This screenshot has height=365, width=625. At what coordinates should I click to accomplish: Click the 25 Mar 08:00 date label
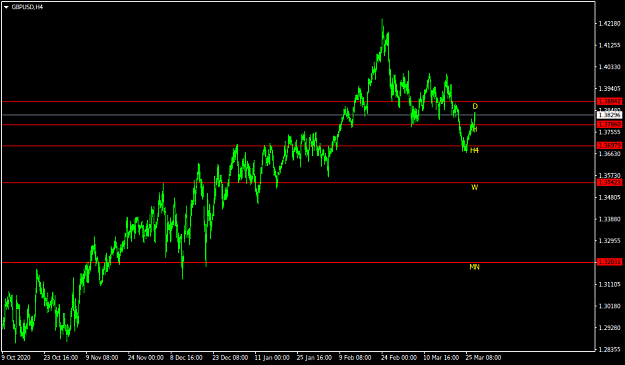(x=483, y=358)
